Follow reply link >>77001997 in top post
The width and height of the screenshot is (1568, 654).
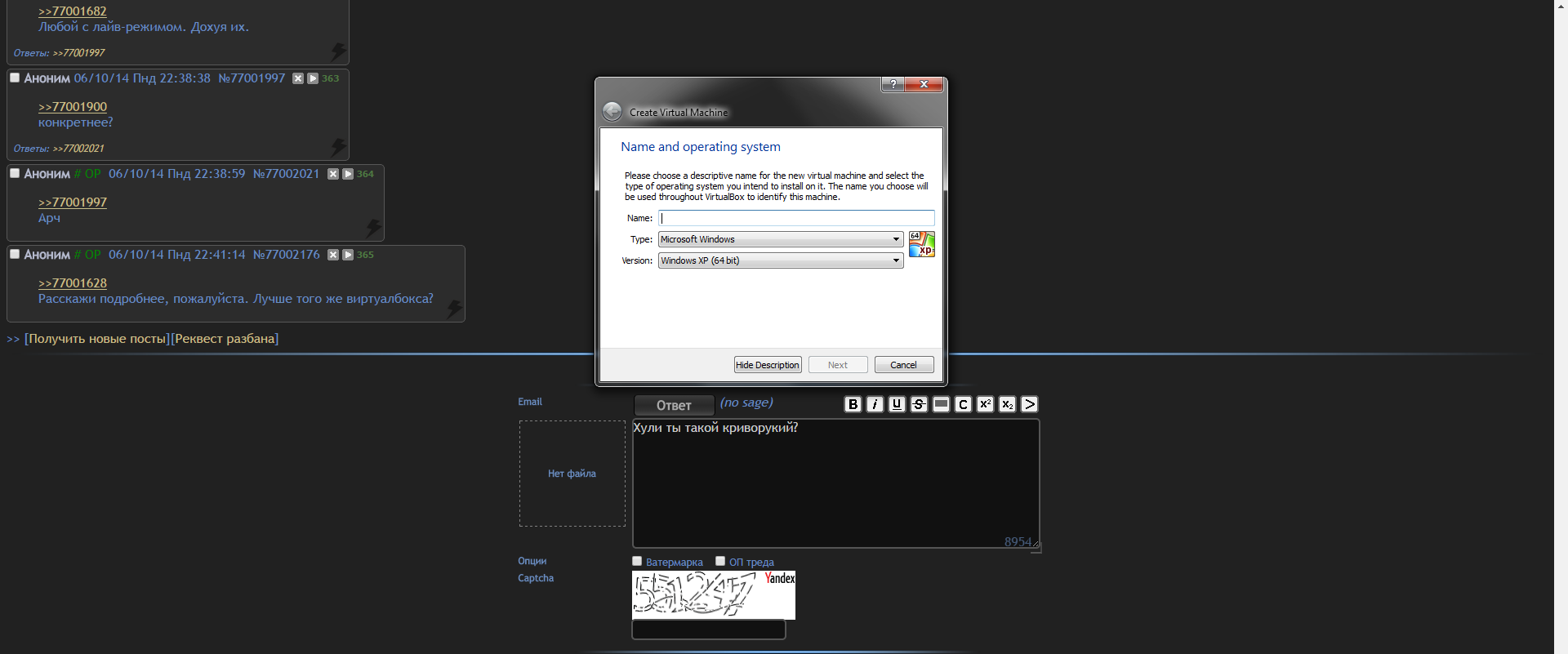click(x=79, y=53)
